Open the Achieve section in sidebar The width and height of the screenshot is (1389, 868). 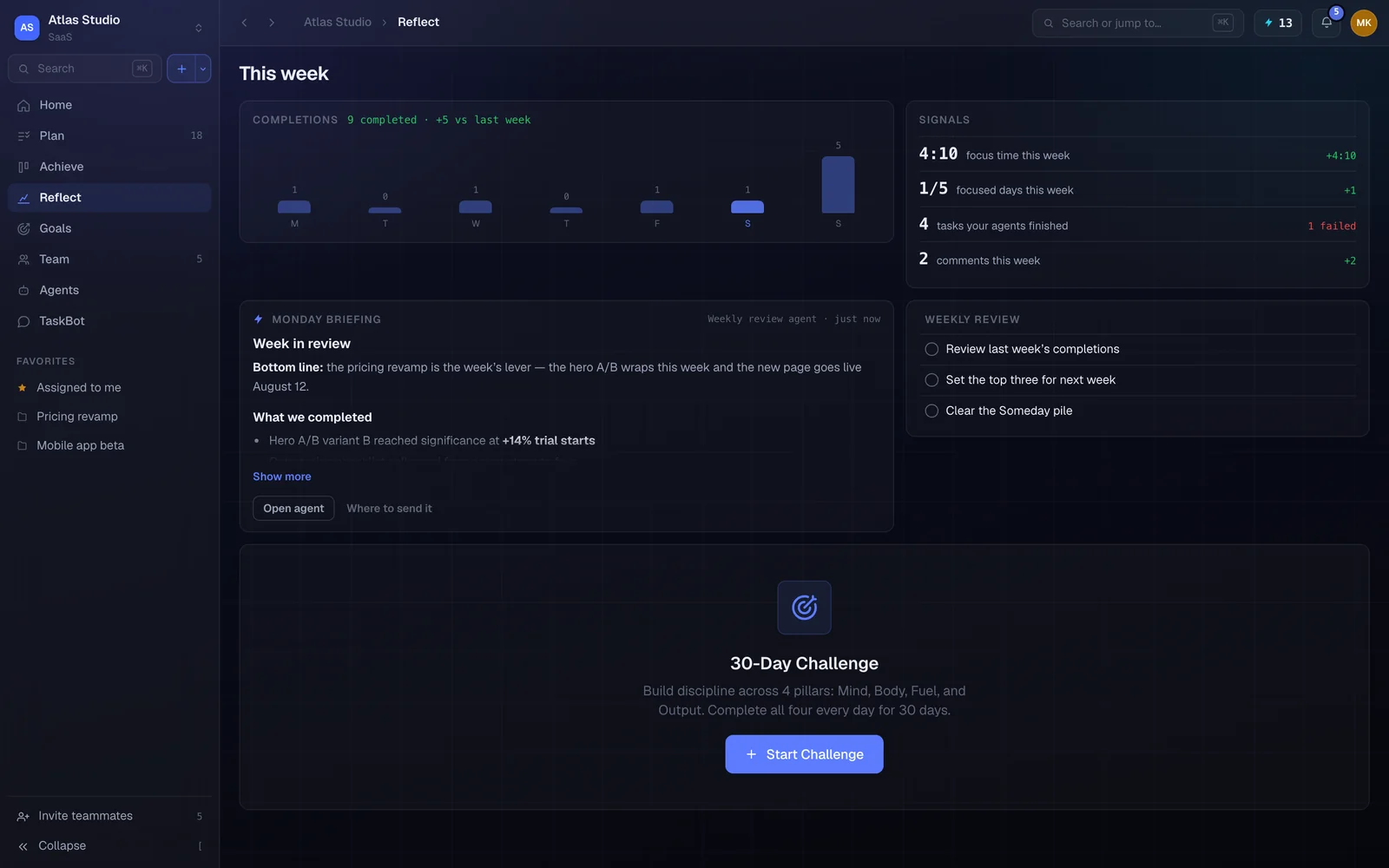109,167
